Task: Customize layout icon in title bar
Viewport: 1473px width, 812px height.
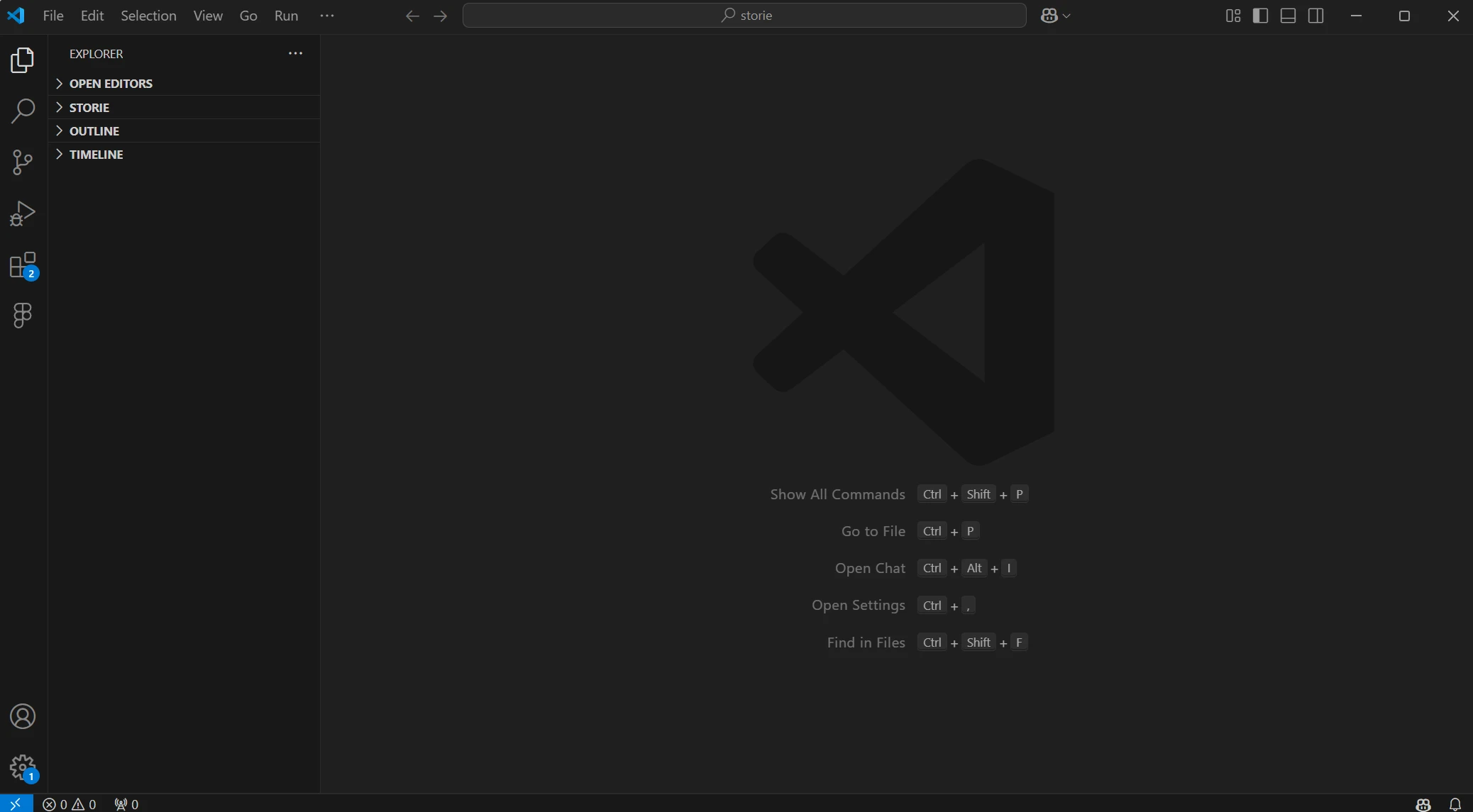Action: click(1233, 16)
